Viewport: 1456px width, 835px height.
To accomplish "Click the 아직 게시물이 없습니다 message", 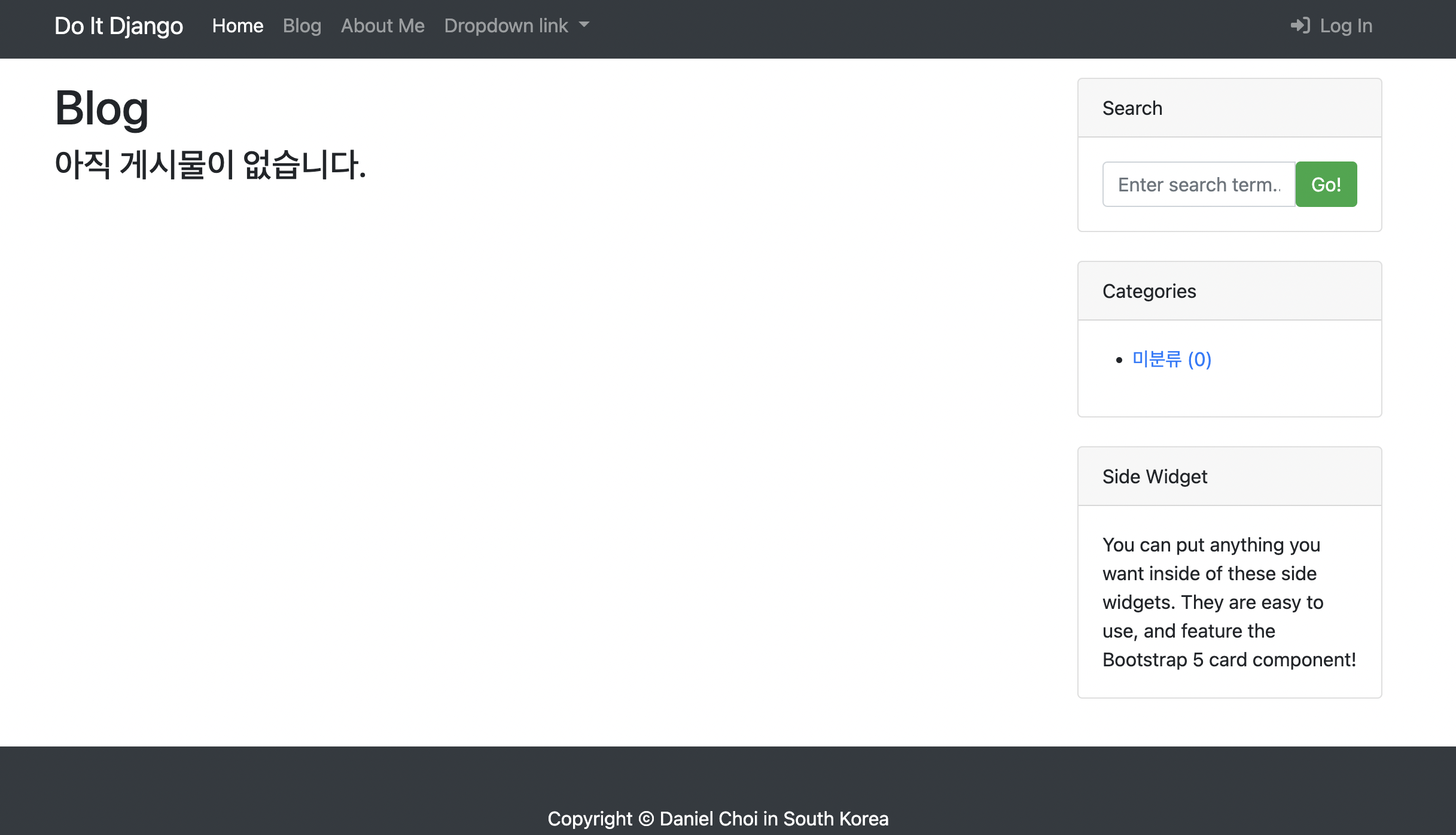I will [x=210, y=164].
